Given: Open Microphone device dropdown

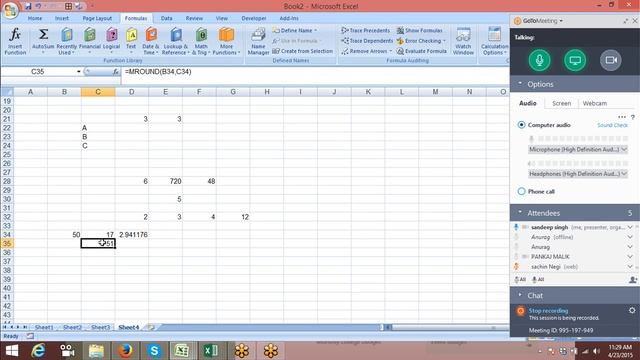Looking at the screenshot, I should point(578,150).
